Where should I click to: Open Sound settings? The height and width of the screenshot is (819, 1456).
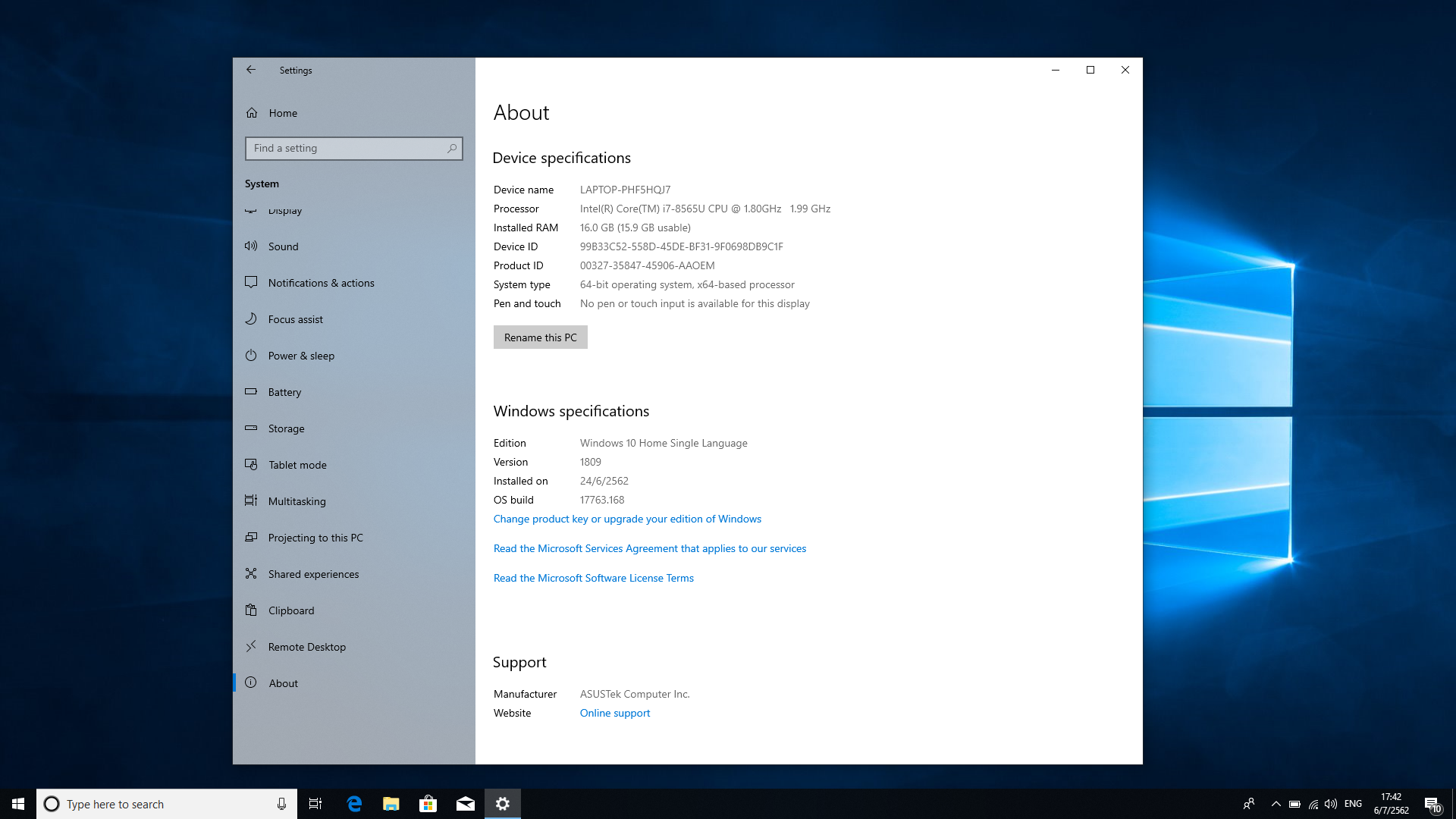(353, 246)
